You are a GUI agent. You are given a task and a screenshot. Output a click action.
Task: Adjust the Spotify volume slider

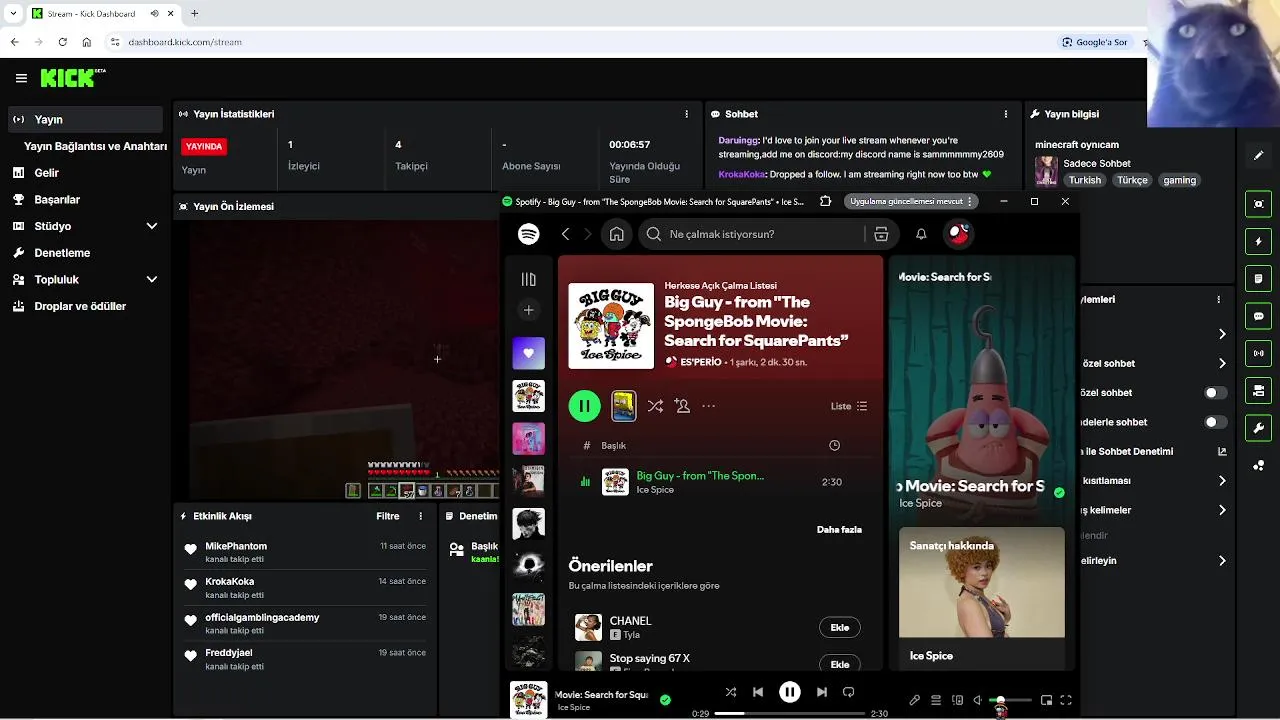tap(1011, 700)
